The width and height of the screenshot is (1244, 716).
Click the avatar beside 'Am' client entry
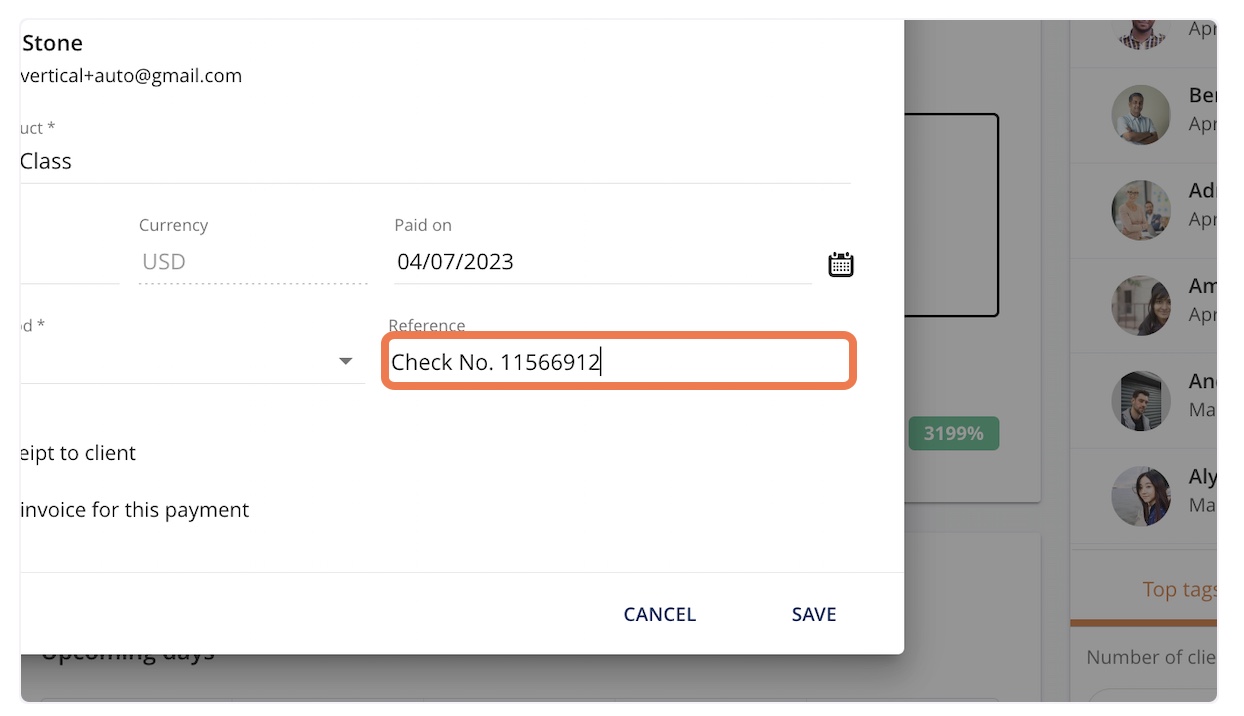tap(1141, 305)
